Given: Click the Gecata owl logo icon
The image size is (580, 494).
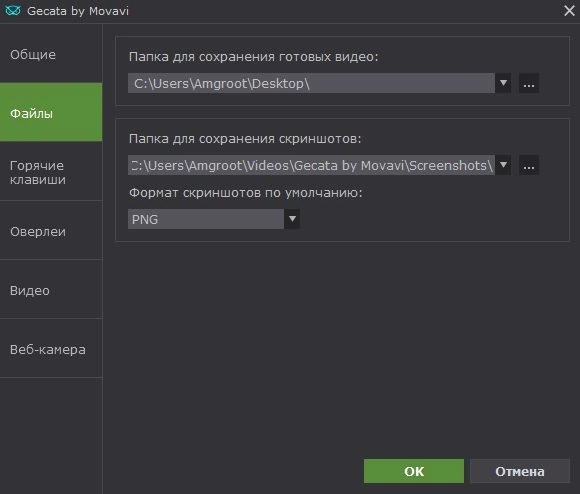Looking at the screenshot, I should click(x=13, y=11).
